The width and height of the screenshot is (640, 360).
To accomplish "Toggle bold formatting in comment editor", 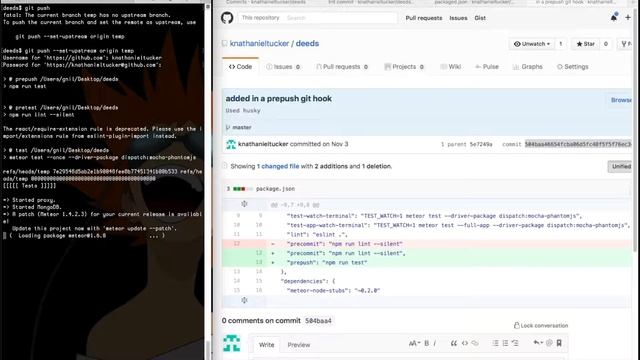I will 427,343.
